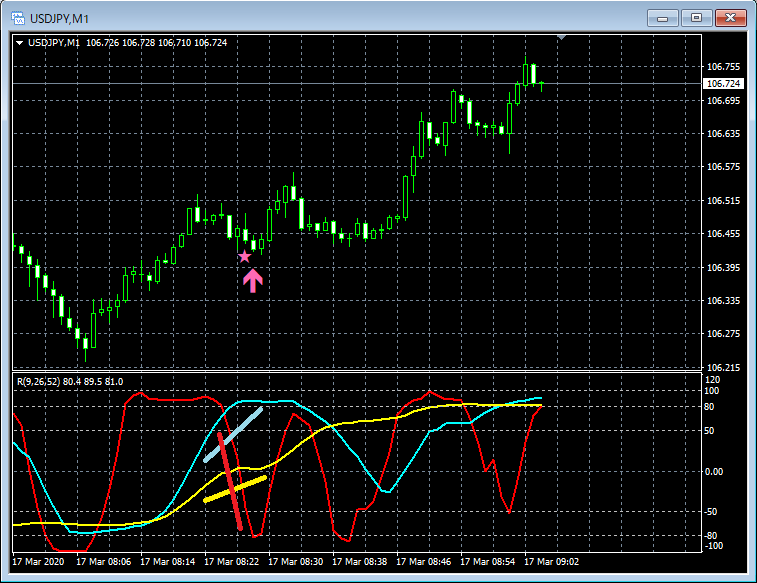Select the thick yellow trendline in indicator
Image resolution: width=757 pixels, height=583 pixels.
(235, 489)
